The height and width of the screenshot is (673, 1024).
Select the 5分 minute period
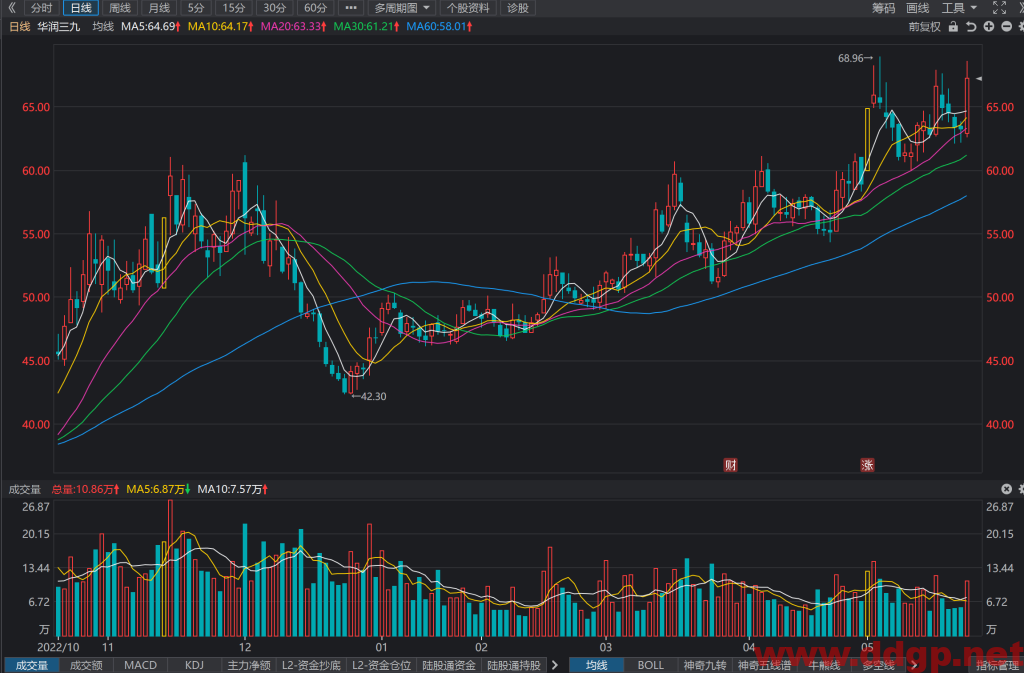click(x=196, y=8)
